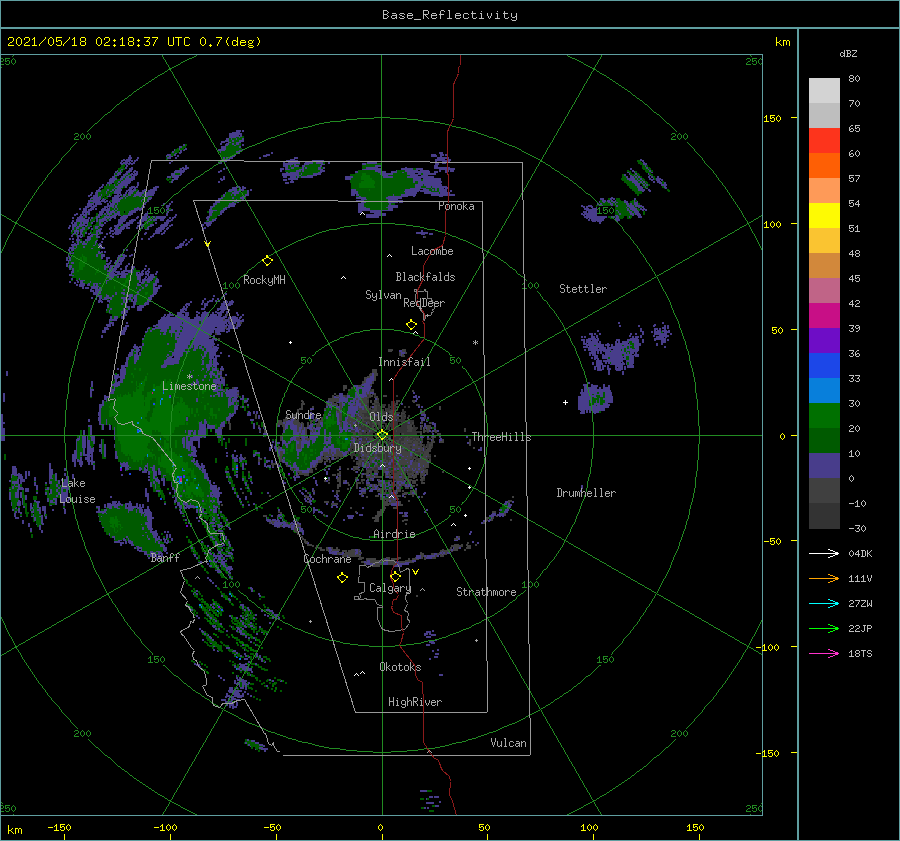Screen dimensions: 900x841
Task: Click the Lacombe label
Action: [x=432, y=251]
